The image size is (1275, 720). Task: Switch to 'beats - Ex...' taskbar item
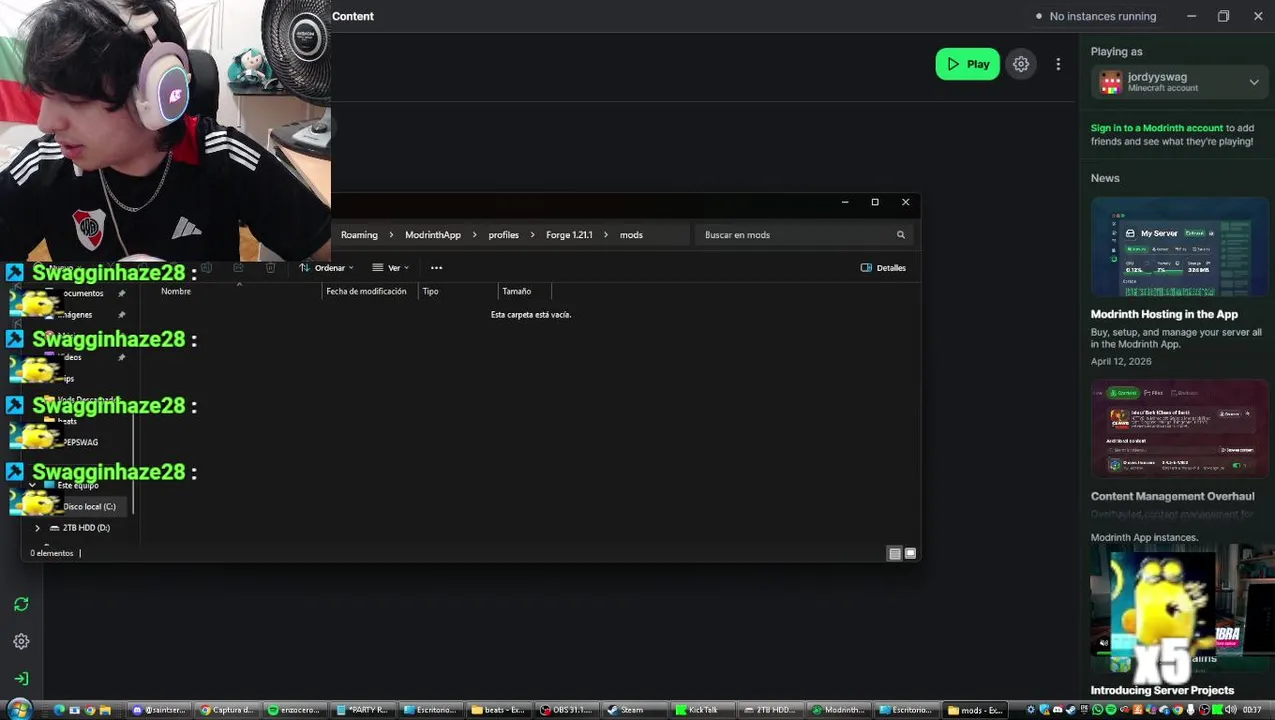click(499, 710)
